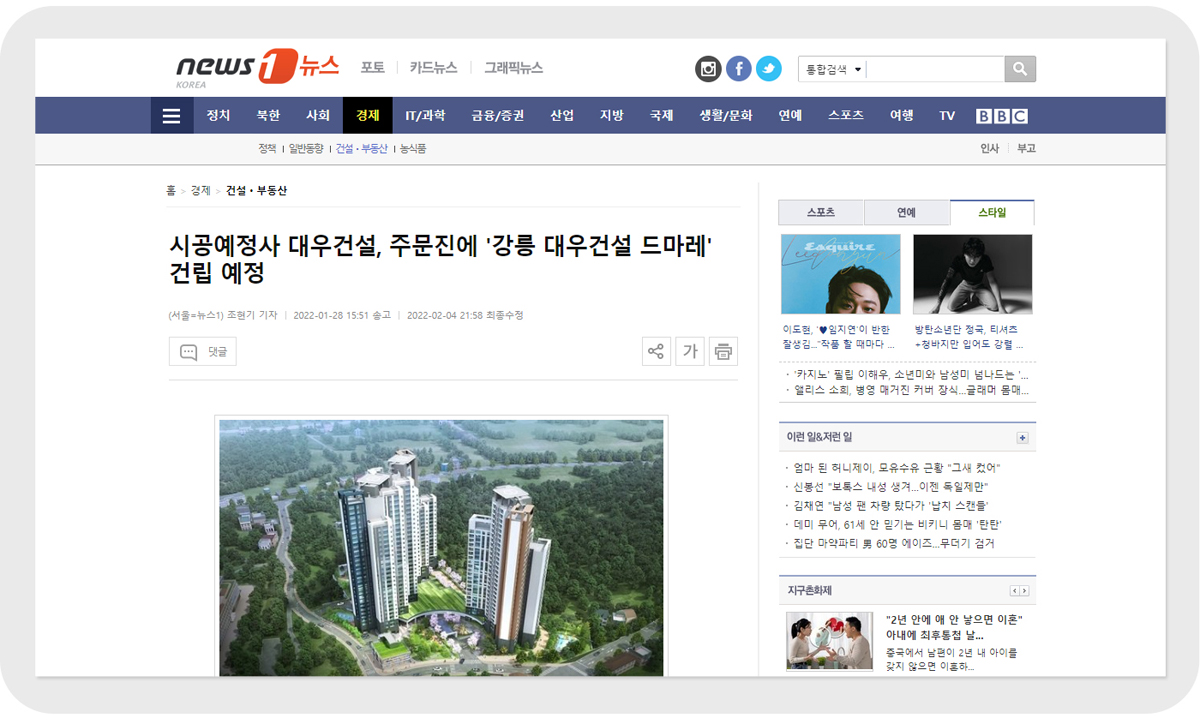Select the 경제 menu
The width and height of the screenshot is (1200, 724).
[x=368, y=116]
